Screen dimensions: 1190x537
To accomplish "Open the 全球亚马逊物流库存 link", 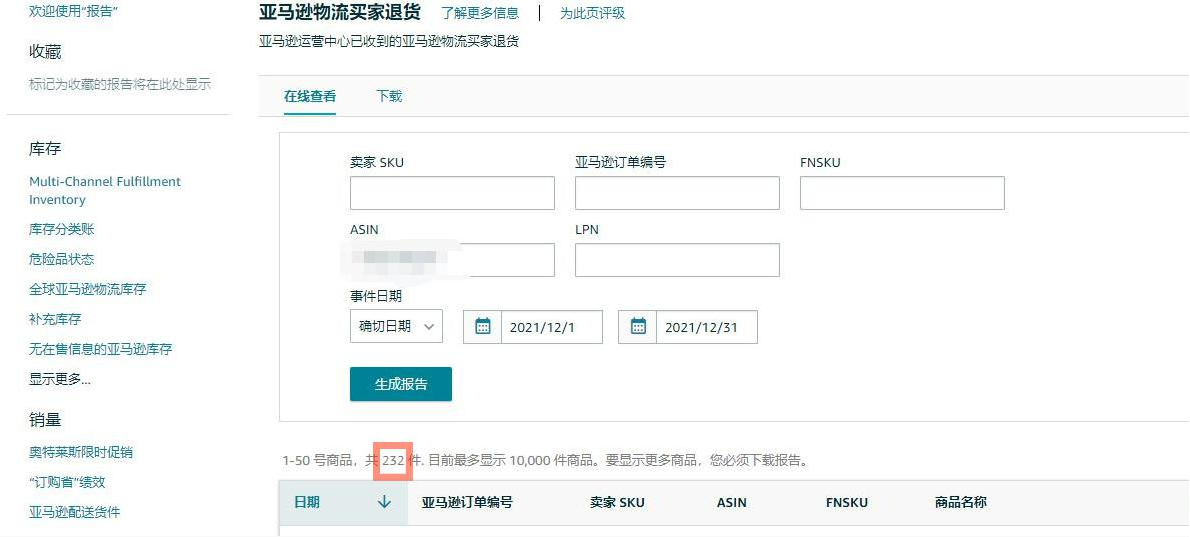I will [87, 289].
